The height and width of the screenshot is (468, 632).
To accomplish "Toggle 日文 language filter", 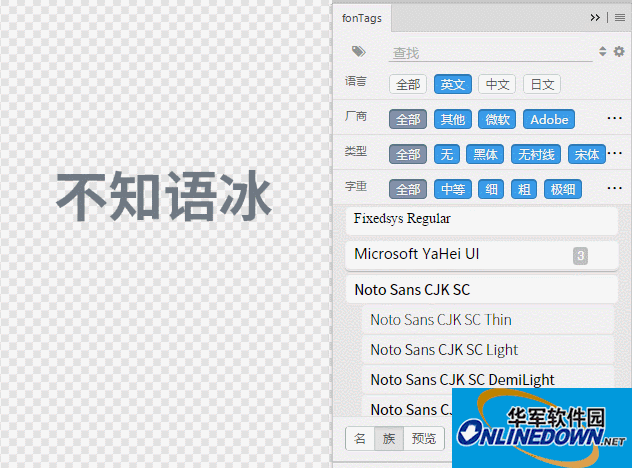I will pyautogui.click(x=542, y=84).
